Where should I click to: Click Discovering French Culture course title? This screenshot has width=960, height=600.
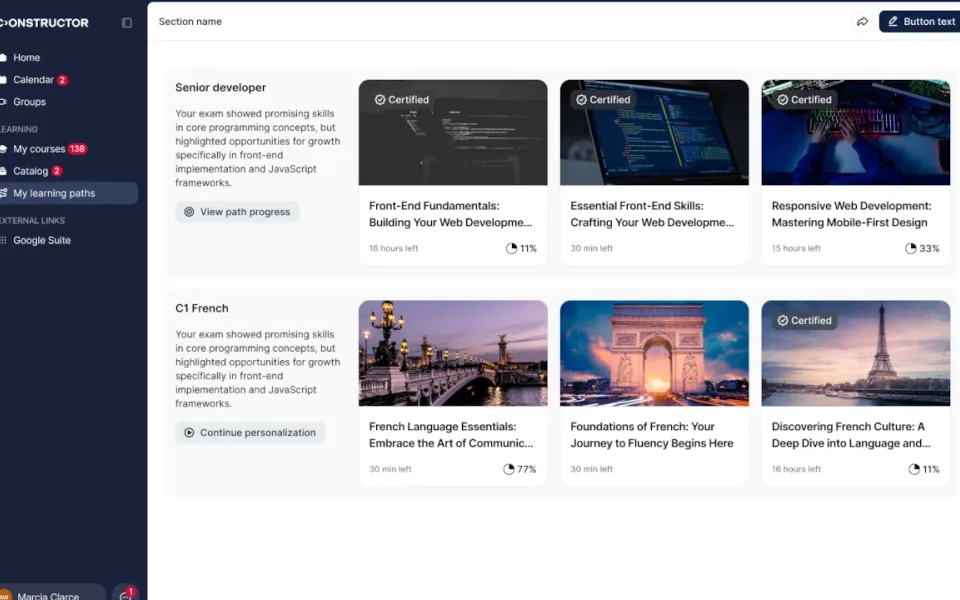(851, 435)
